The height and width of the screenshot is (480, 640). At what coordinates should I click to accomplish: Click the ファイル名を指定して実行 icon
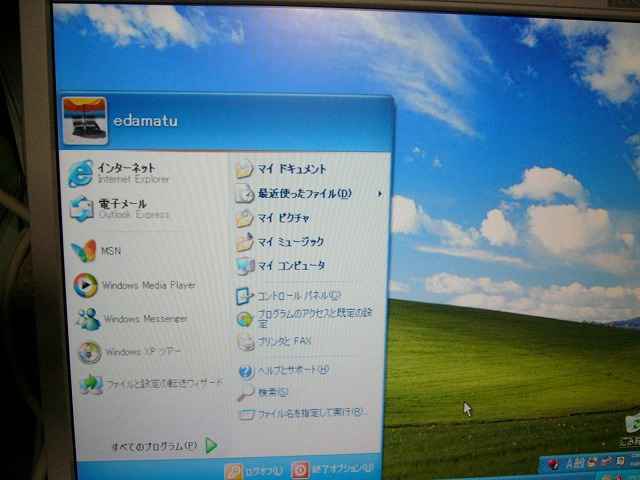tap(247, 415)
